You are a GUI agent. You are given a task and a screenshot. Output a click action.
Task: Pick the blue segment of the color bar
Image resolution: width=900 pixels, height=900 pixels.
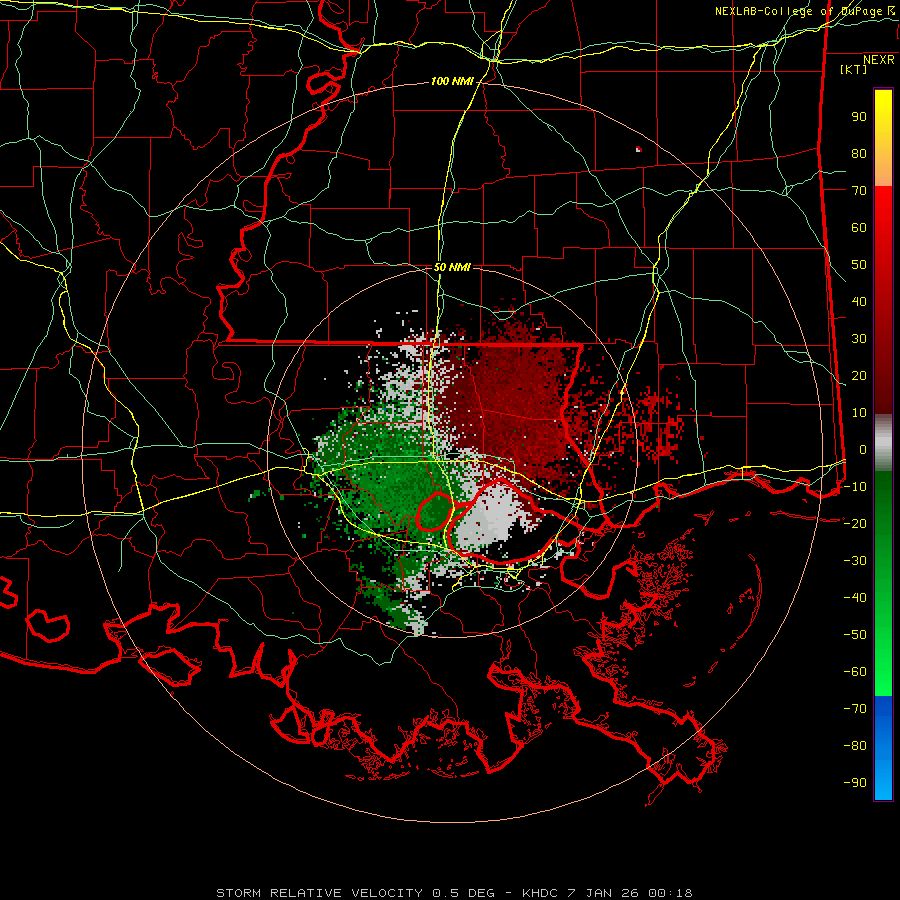[x=883, y=748]
